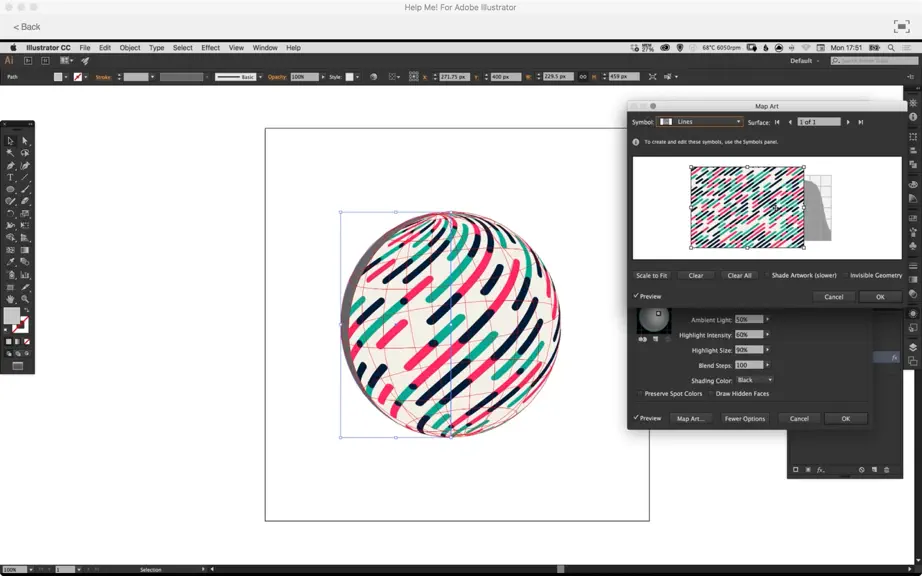Click the Clear All button
The width and height of the screenshot is (922, 576).
(x=739, y=275)
